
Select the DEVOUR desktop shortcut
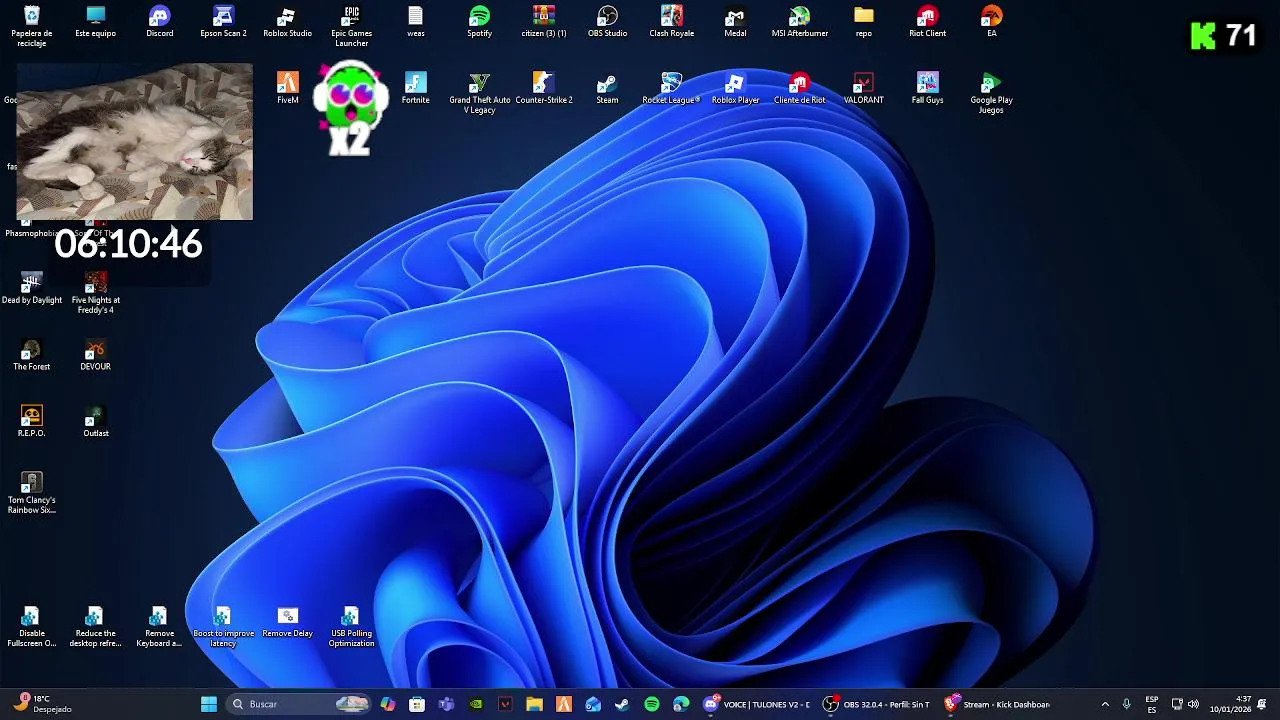point(96,355)
